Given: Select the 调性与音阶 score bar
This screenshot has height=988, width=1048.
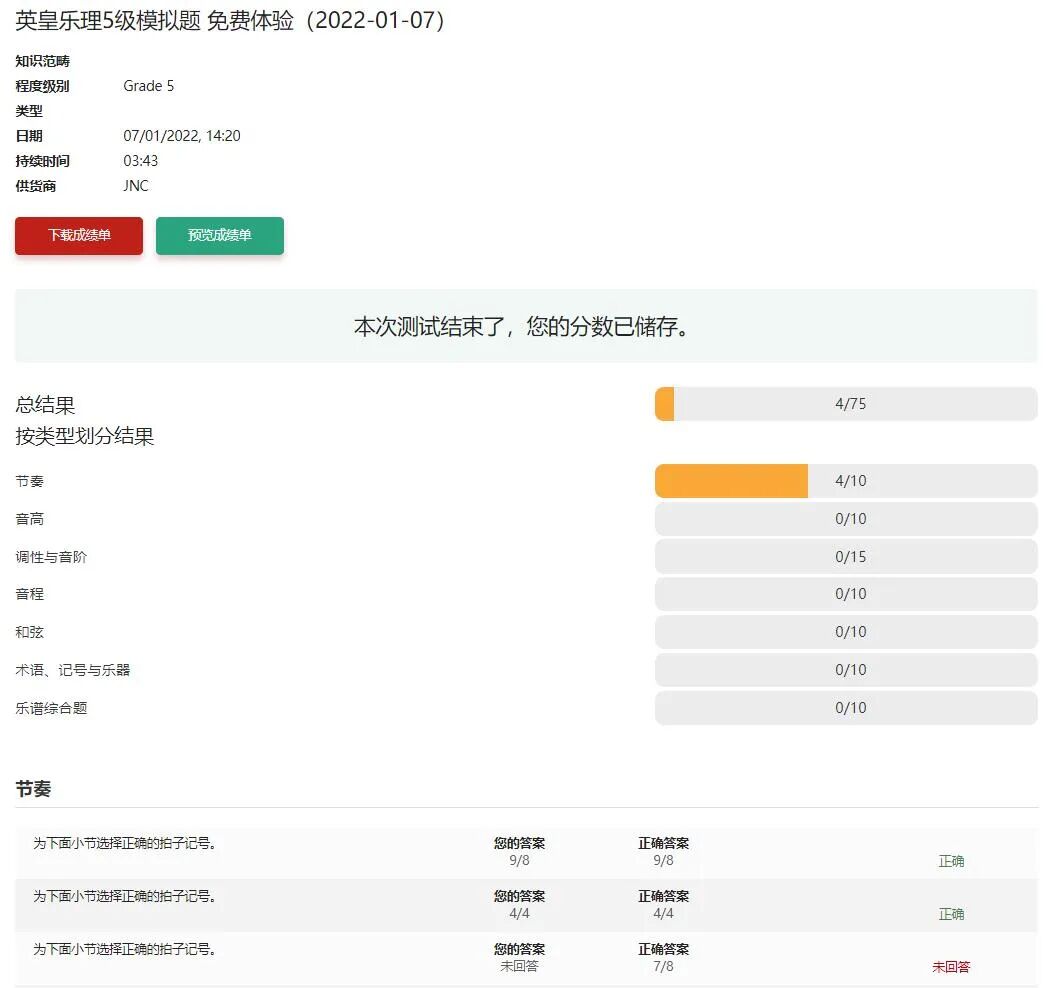Looking at the screenshot, I should tap(846, 556).
